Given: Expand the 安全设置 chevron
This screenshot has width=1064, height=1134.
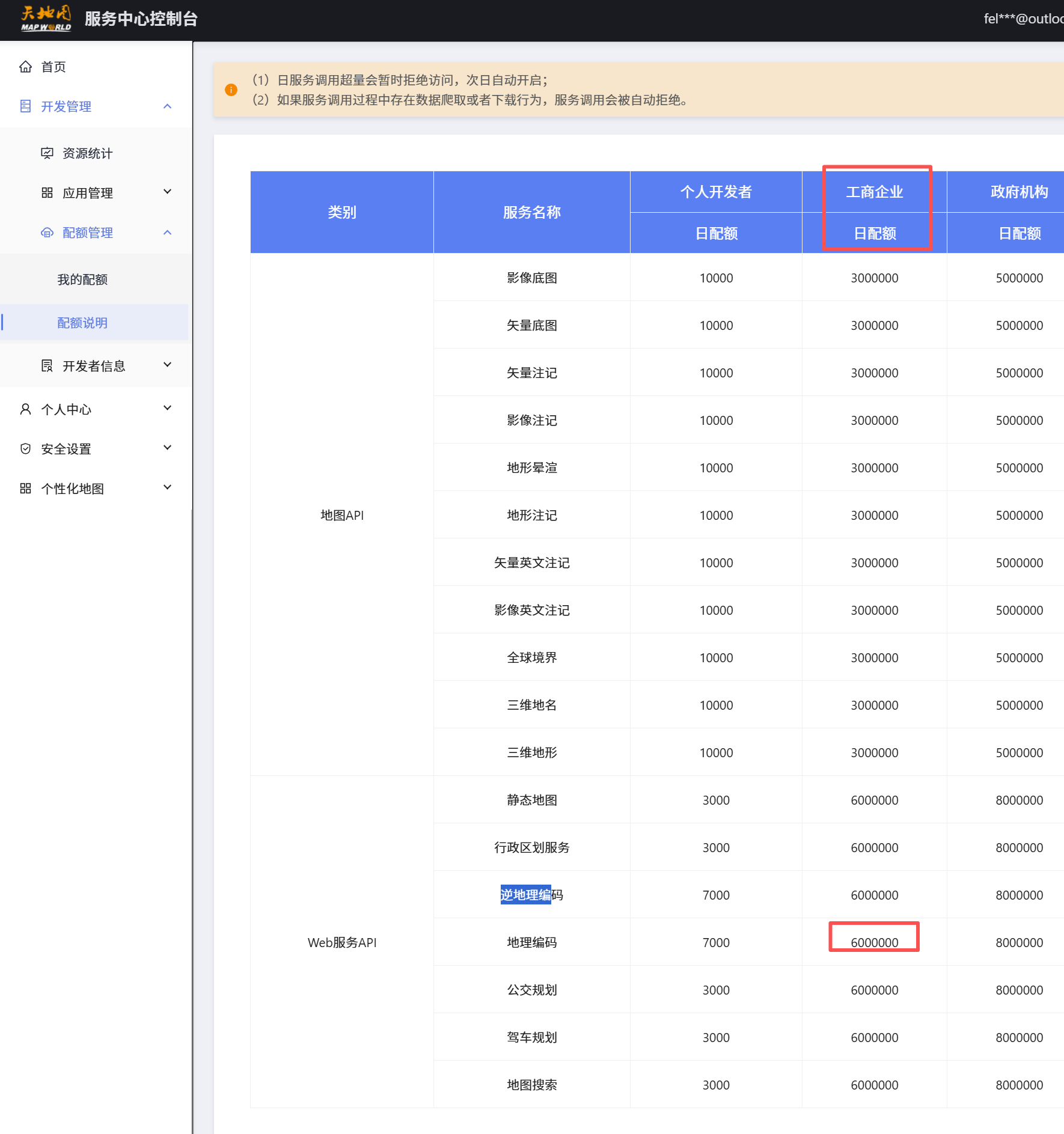Looking at the screenshot, I should (168, 448).
